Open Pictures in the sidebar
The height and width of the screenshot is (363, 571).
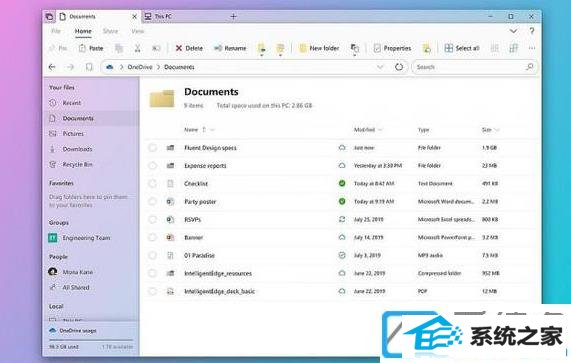pos(73,134)
